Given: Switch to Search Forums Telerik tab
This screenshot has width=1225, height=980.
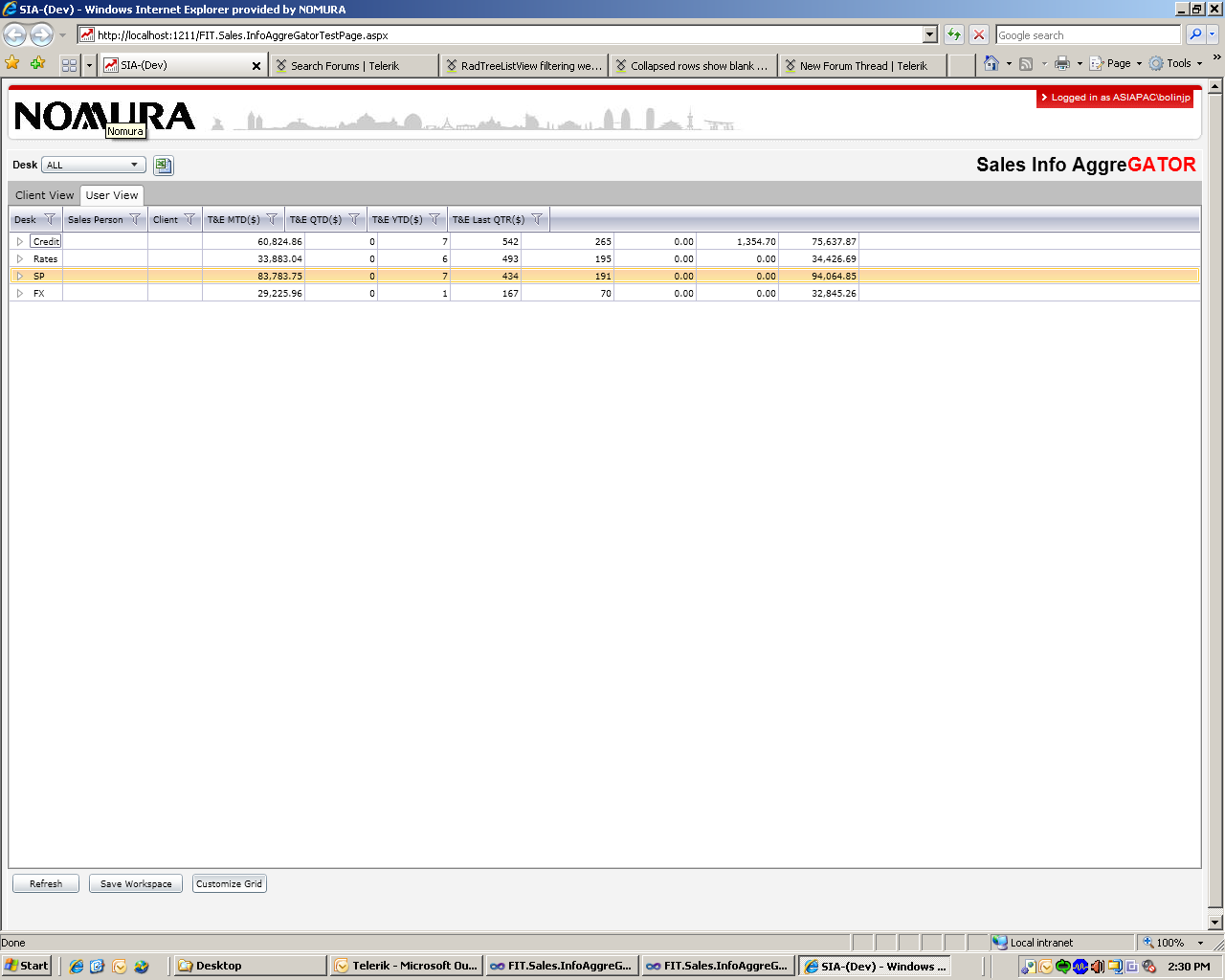Looking at the screenshot, I should 354,65.
